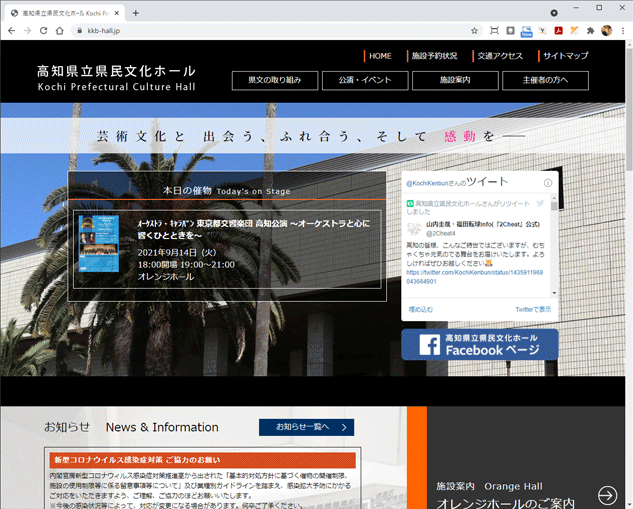Go back using the browser back arrow
The width and height of the screenshot is (633, 509).
click(11, 31)
